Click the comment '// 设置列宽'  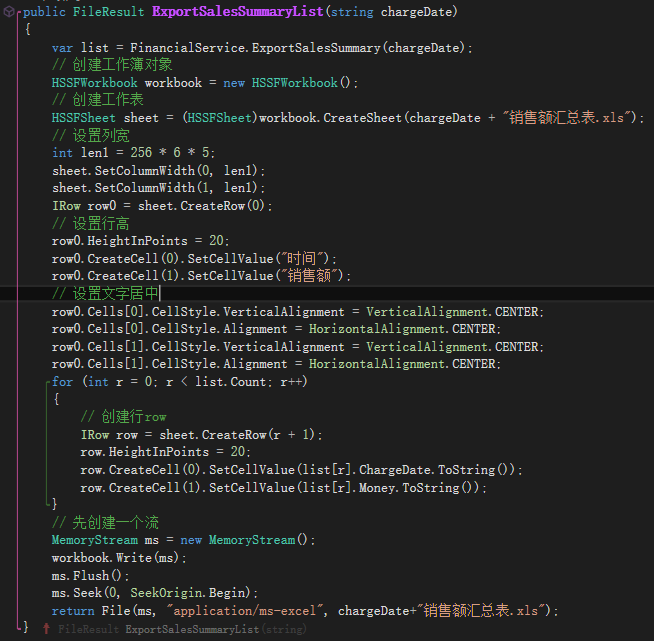[91, 136]
